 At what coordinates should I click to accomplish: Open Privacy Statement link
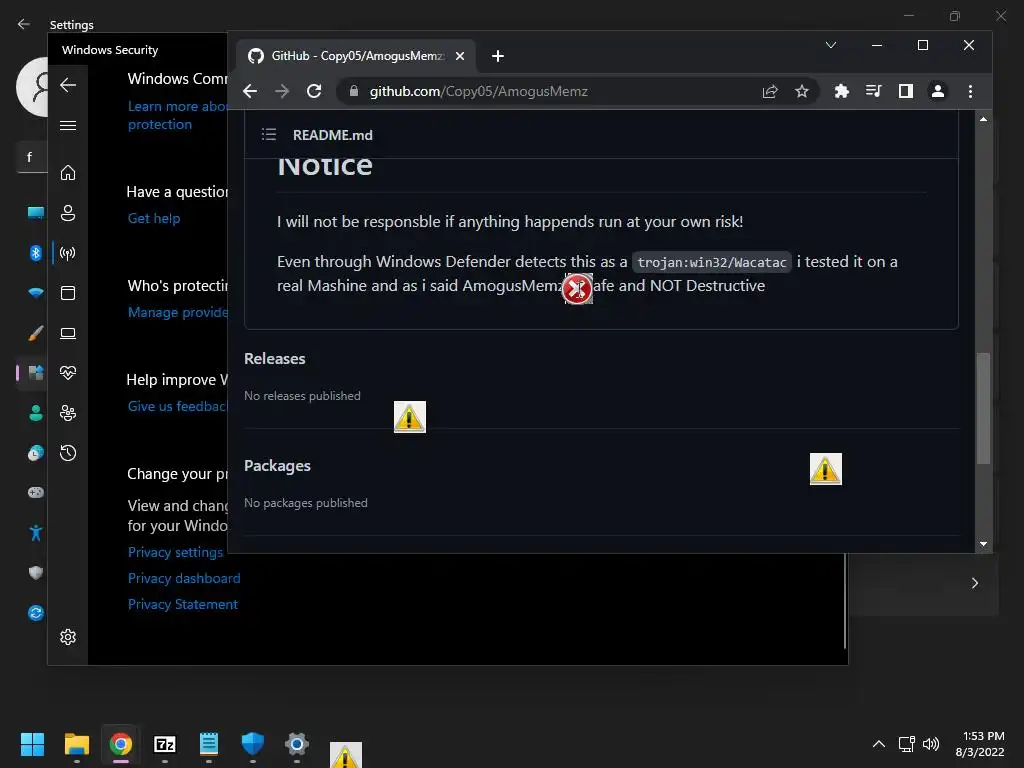183,605
